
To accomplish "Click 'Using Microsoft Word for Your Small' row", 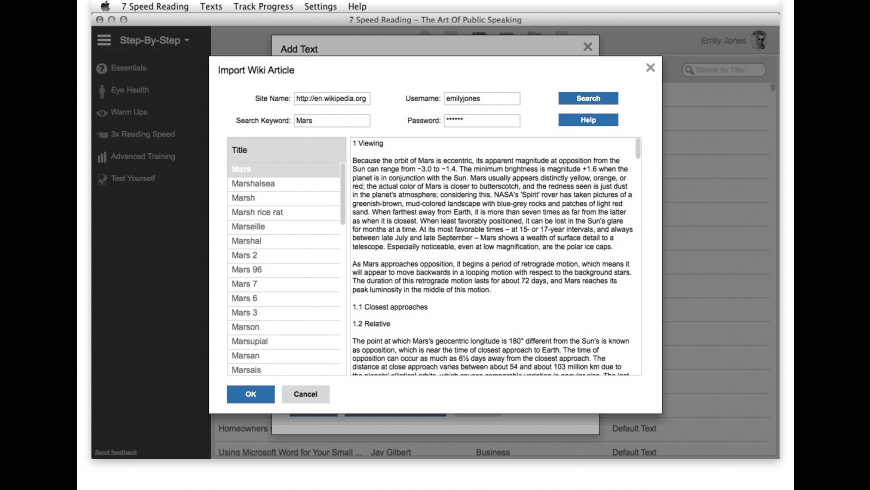I will (x=290, y=452).
